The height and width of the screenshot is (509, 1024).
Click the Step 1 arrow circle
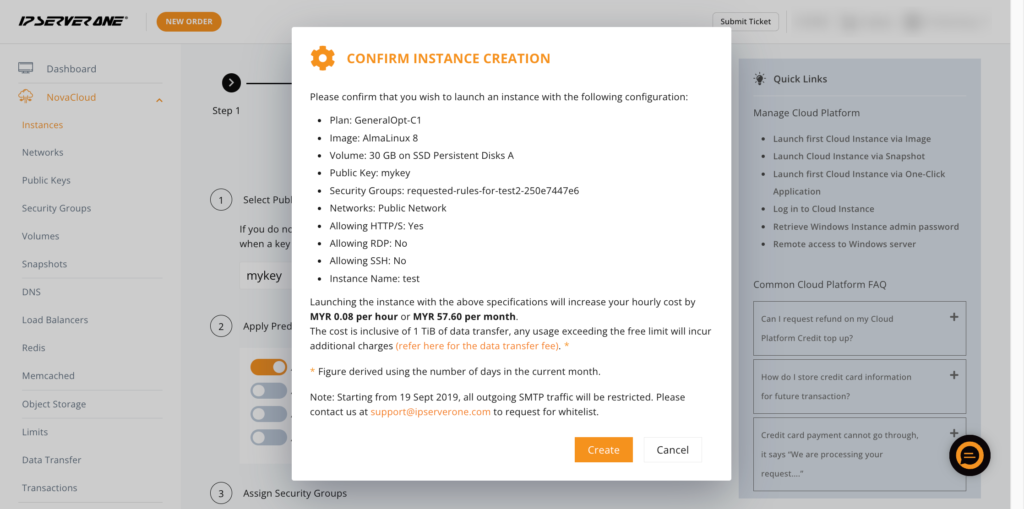coord(231,83)
